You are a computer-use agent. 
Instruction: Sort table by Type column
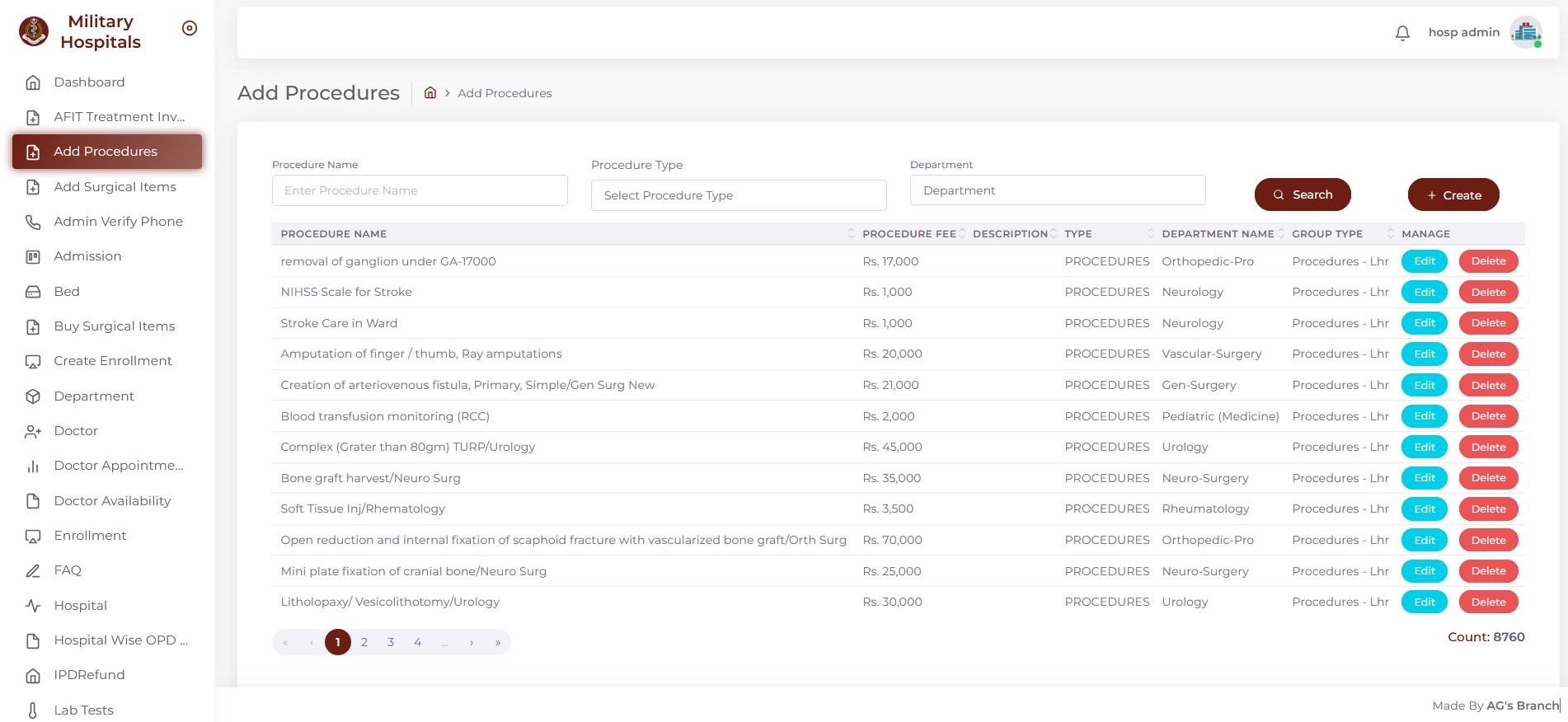[x=1152, y=234]
